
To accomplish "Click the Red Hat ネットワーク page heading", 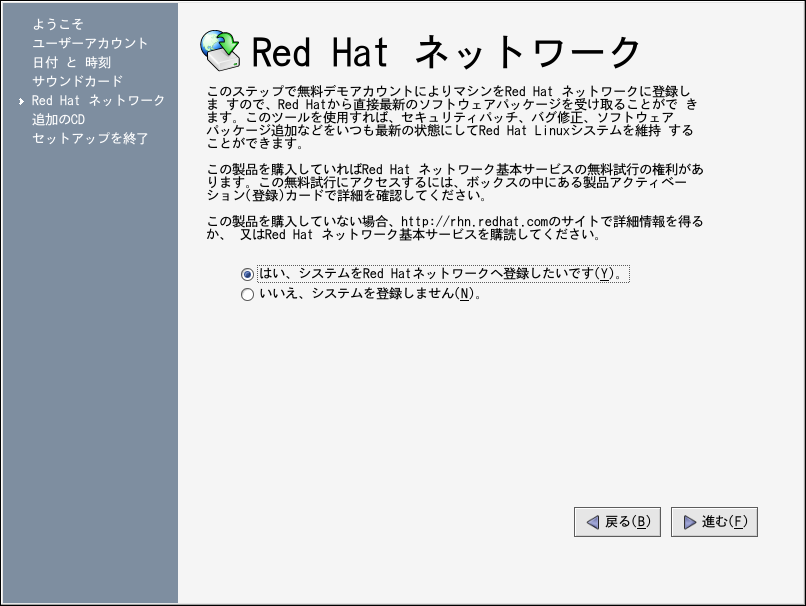I will [x=446, y=51].
